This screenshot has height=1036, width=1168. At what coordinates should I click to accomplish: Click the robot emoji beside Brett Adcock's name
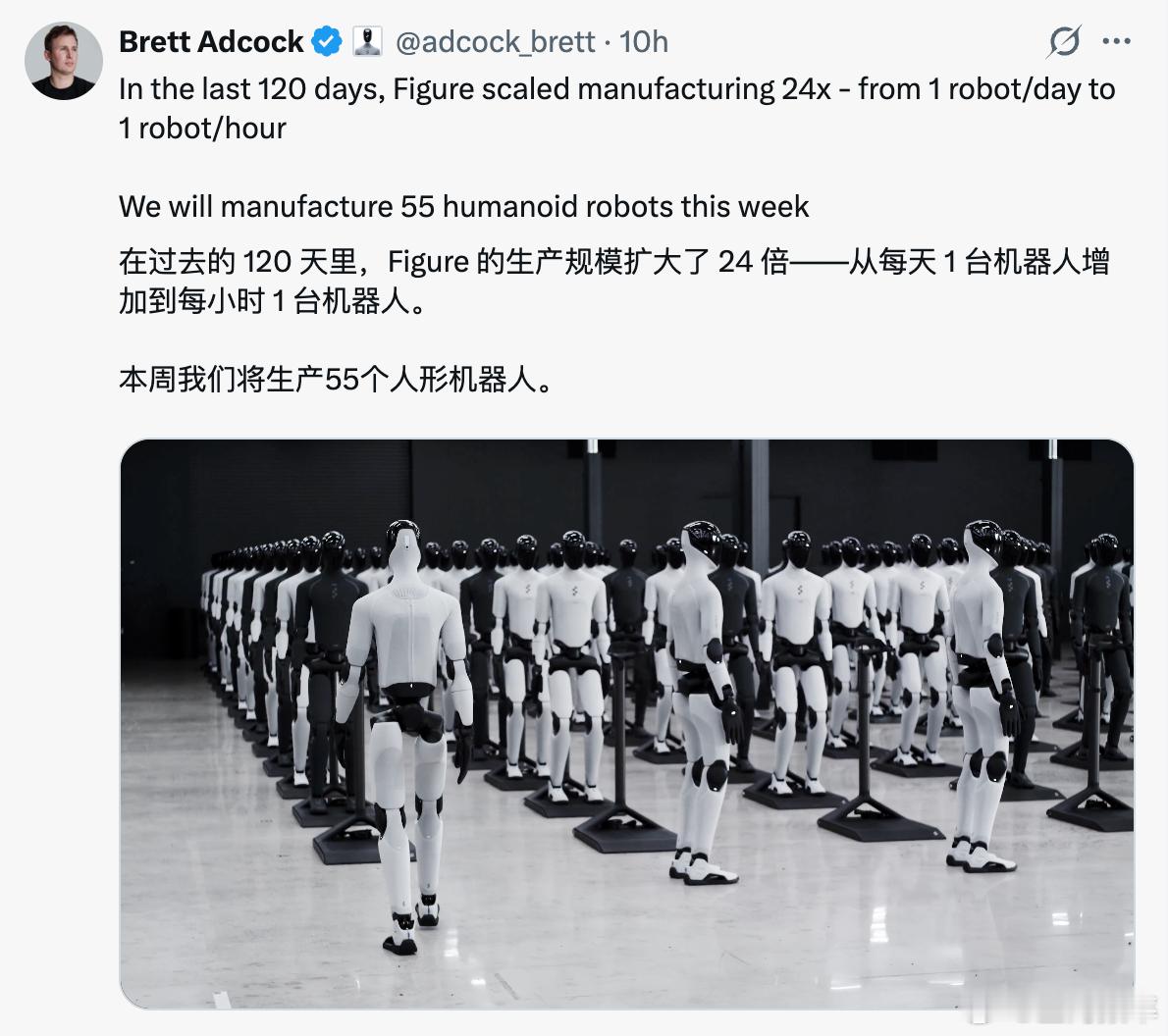(x=367, y=41)
